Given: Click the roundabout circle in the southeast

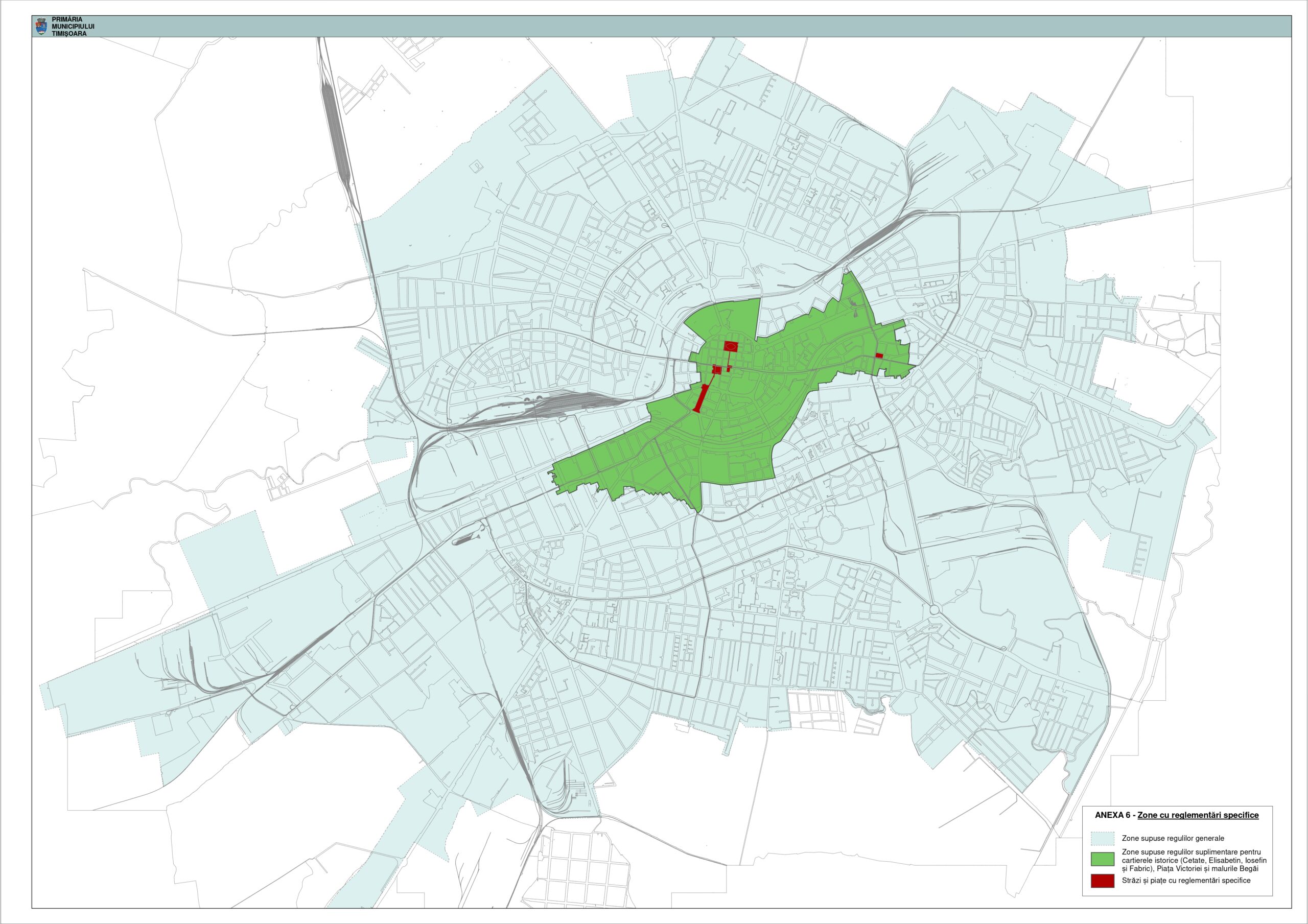Looking at the screenshot, I should click(x=935, y=610).
